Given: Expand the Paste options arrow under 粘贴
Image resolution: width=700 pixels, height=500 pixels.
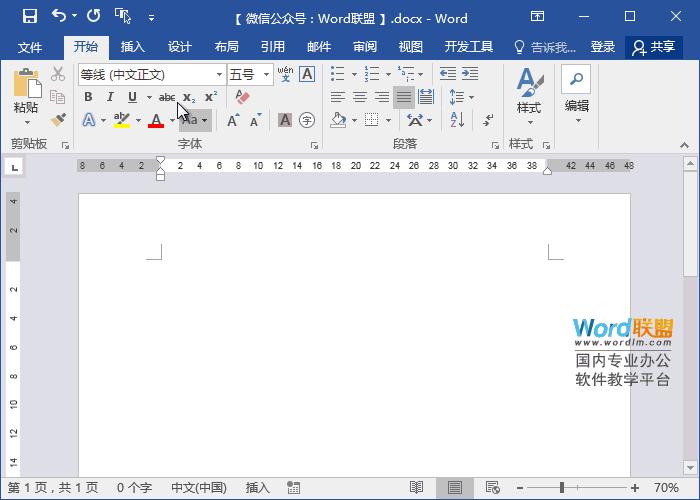Looking at the screenshot, I should (27, 122).
